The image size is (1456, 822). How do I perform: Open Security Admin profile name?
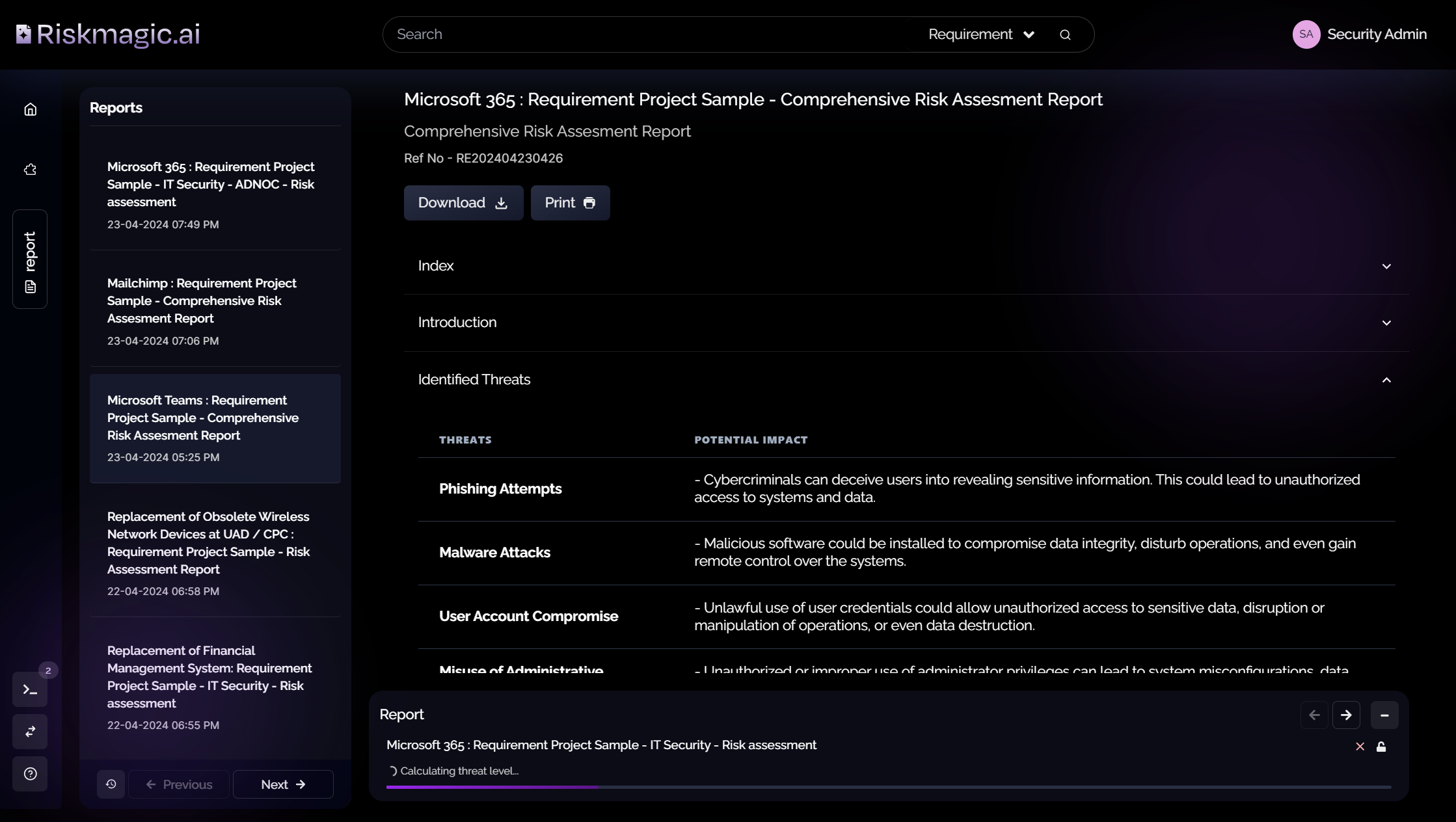(x=1377, y=34)
